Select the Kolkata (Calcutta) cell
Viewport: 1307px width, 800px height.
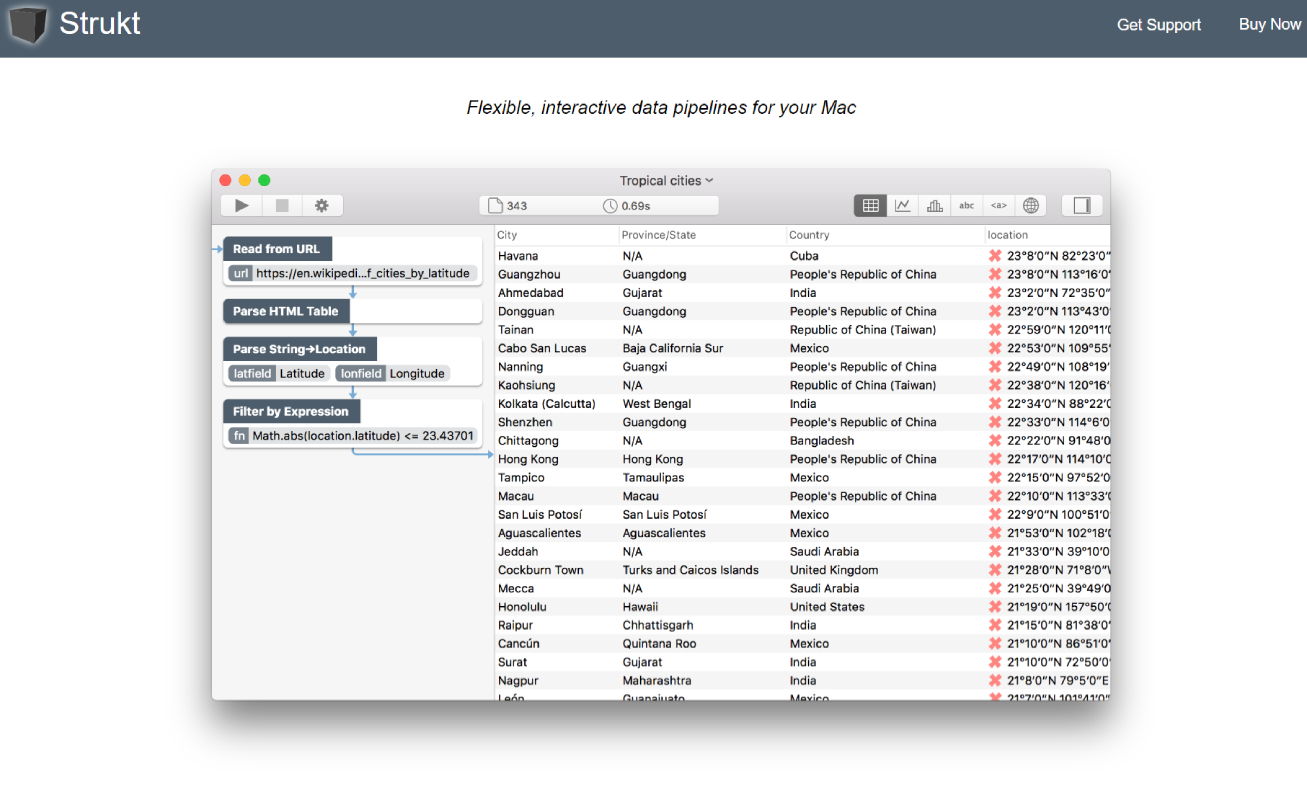tap(547, 404)
